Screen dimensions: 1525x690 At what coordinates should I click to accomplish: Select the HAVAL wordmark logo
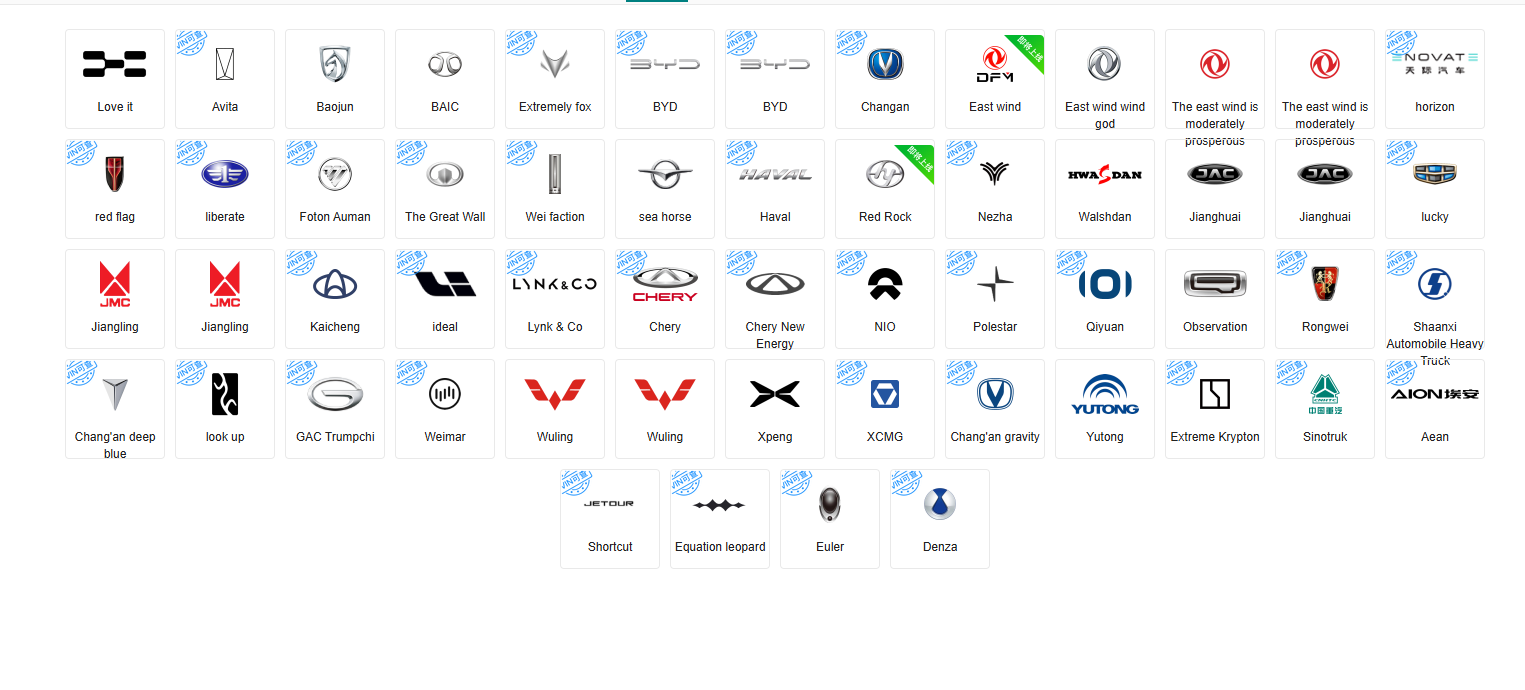(775, 174)
